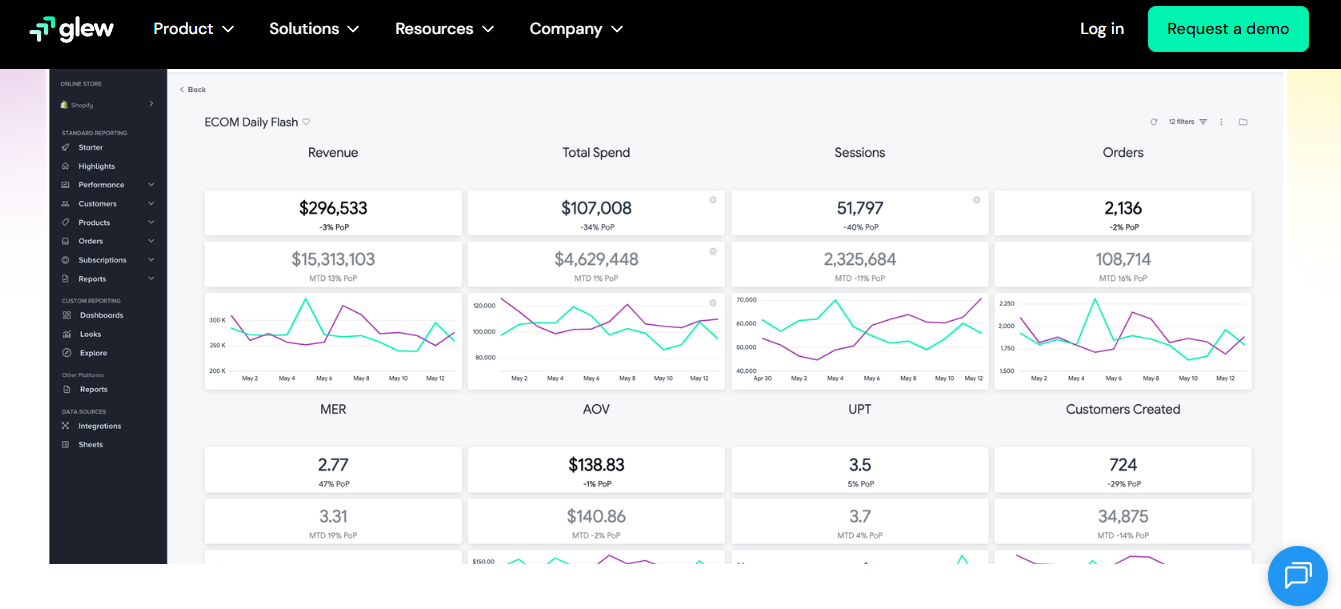Click the Total Spend column heading
Image resolution: width=1341 pixels, height=609 pixels.
coord(596,153)
